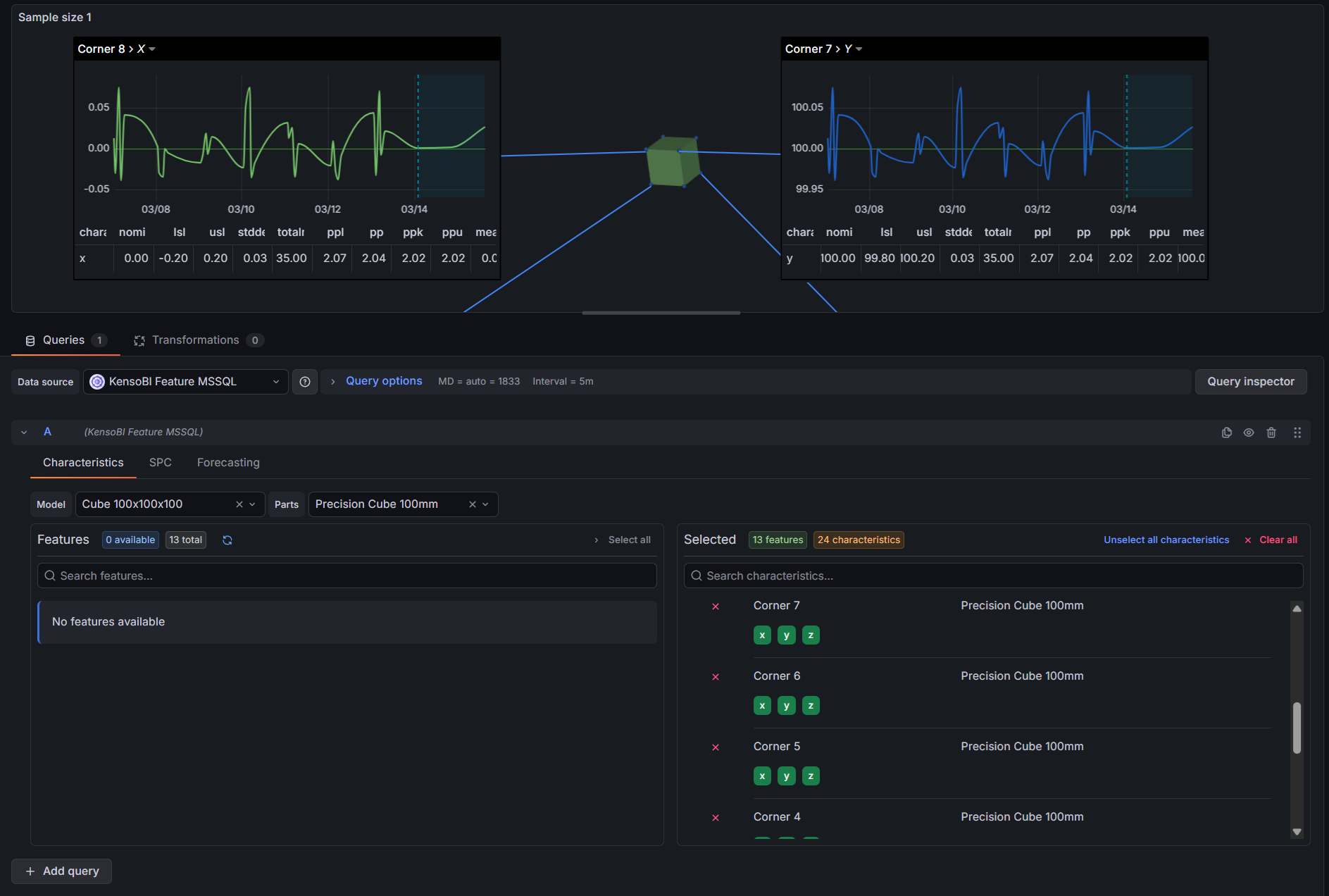Click the drag handle for query A
The image size is (1329, 896).
click(x=1297, y=433)
